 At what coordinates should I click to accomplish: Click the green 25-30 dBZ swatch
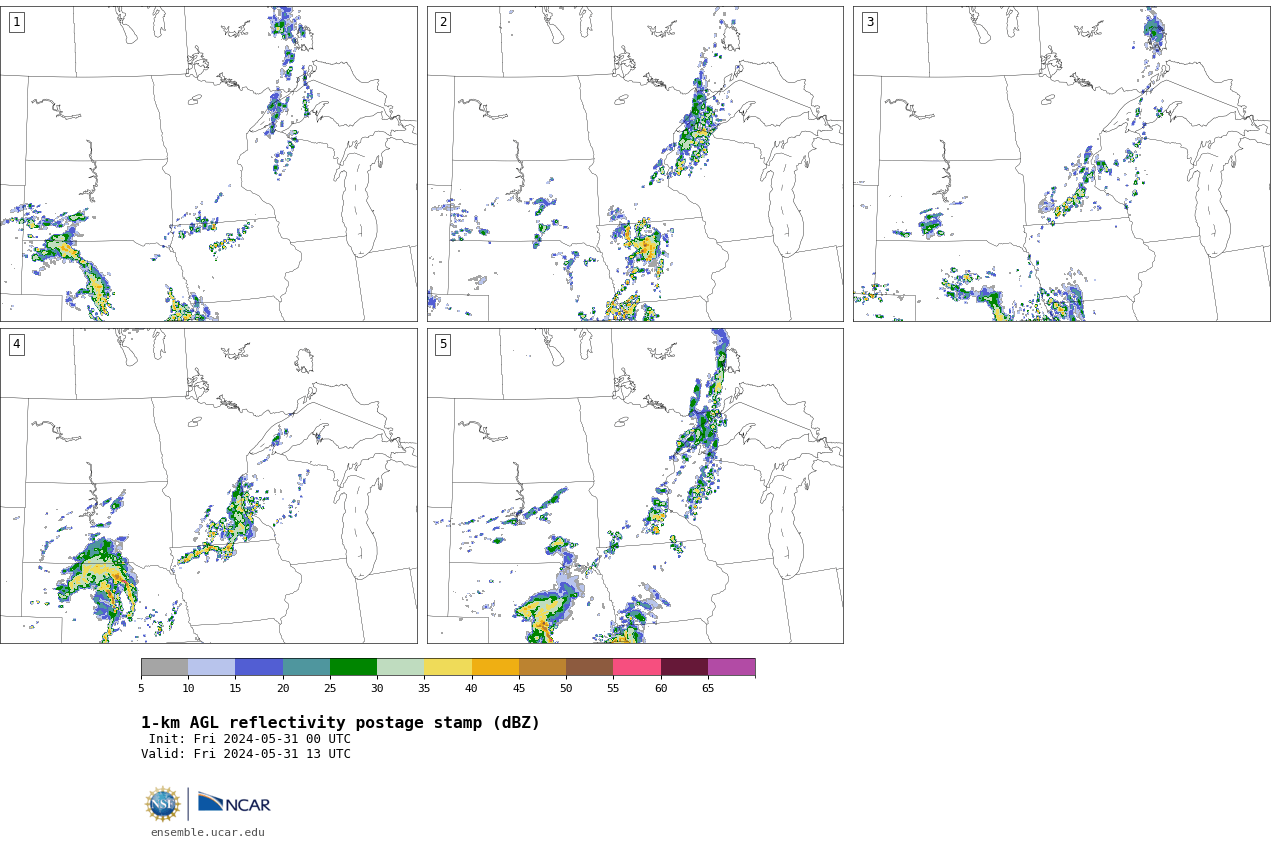click(353, 667)
